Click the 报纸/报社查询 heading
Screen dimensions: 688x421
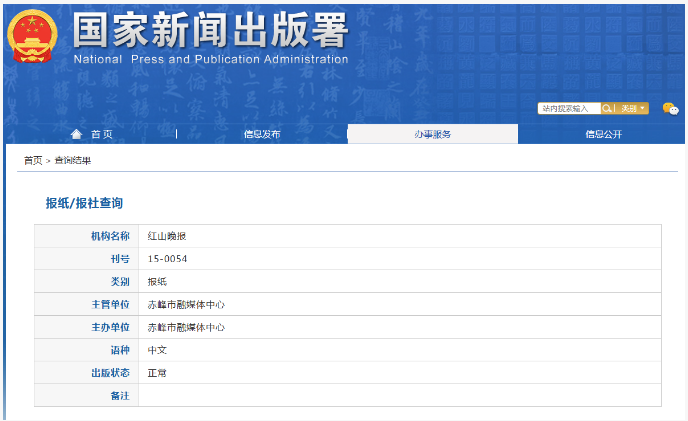coord(84,203)
